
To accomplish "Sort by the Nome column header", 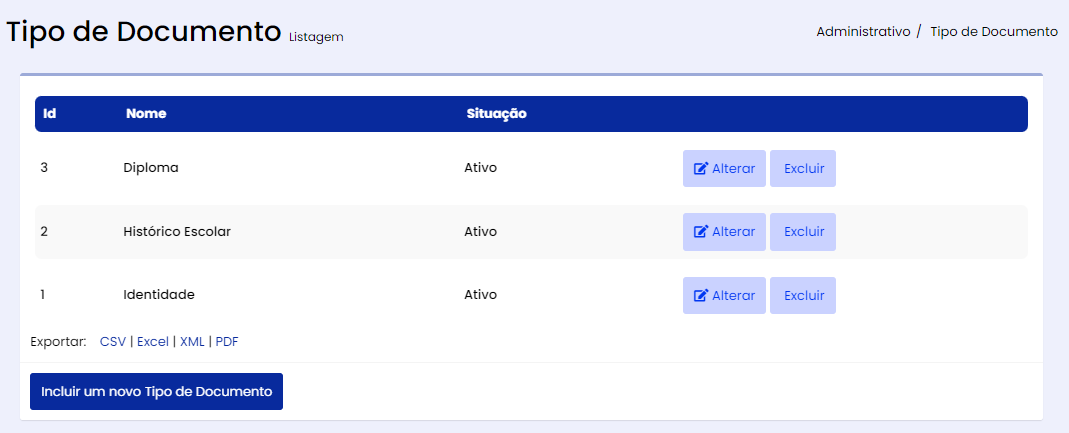I will [146, 114].
